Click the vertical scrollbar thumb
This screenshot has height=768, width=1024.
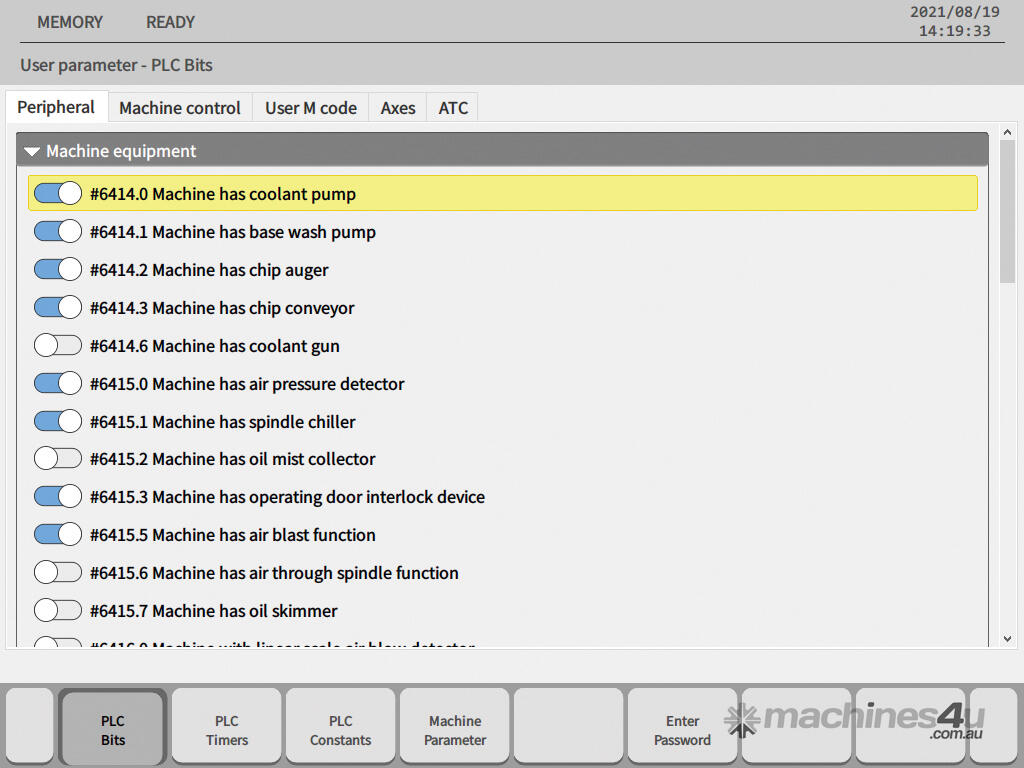(x=1007, y=212)
